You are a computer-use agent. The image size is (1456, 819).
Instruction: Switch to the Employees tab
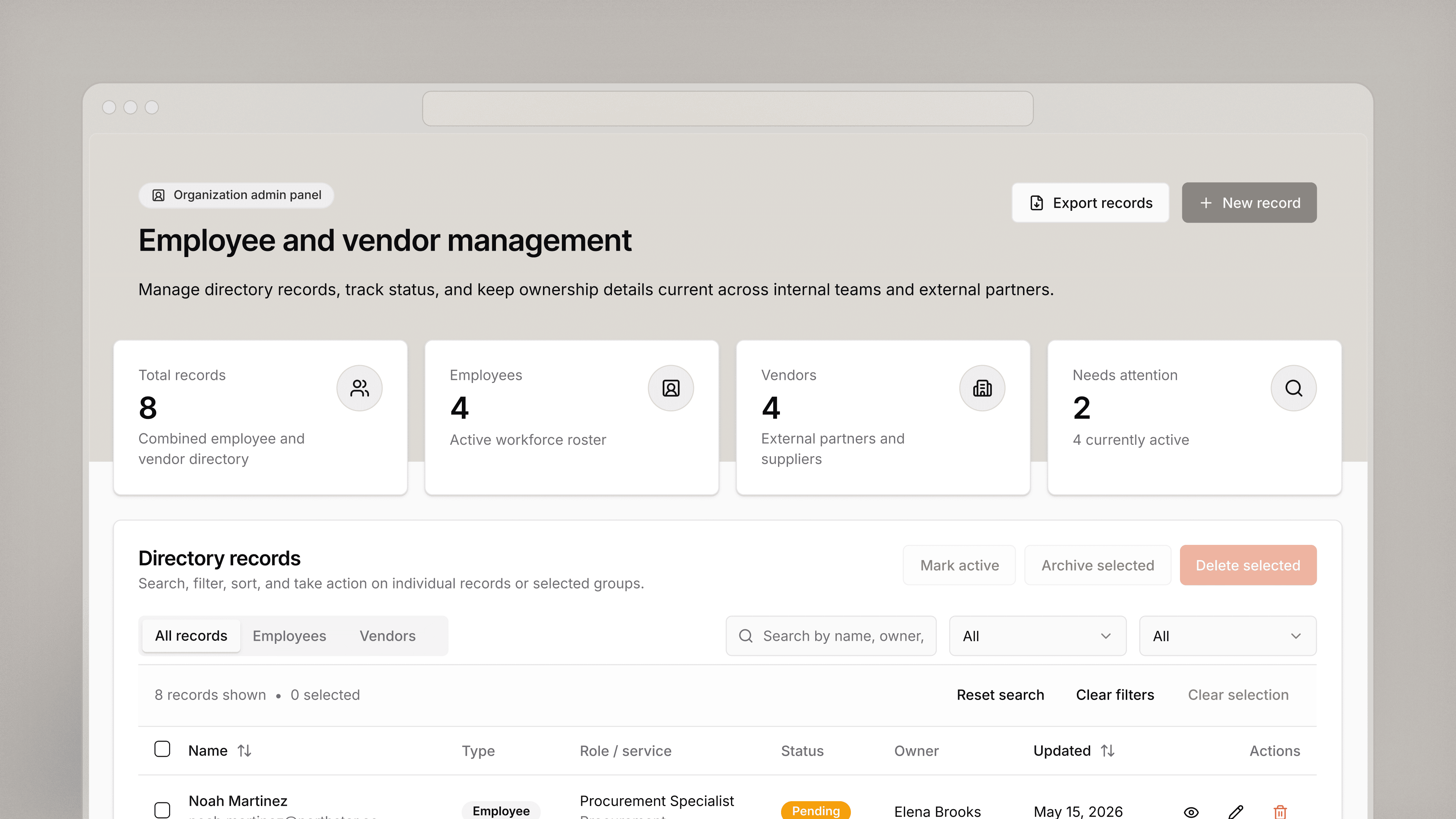click(289, 636)
